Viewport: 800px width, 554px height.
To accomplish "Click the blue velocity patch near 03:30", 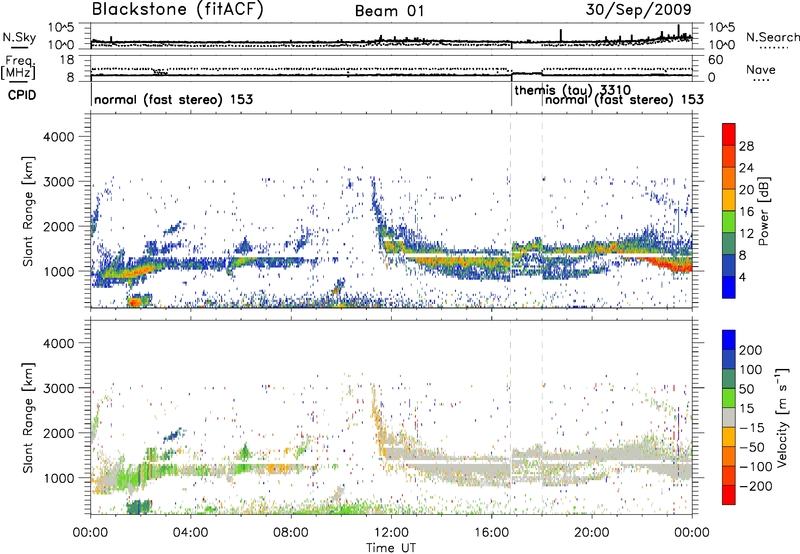I will coord(173,435).
